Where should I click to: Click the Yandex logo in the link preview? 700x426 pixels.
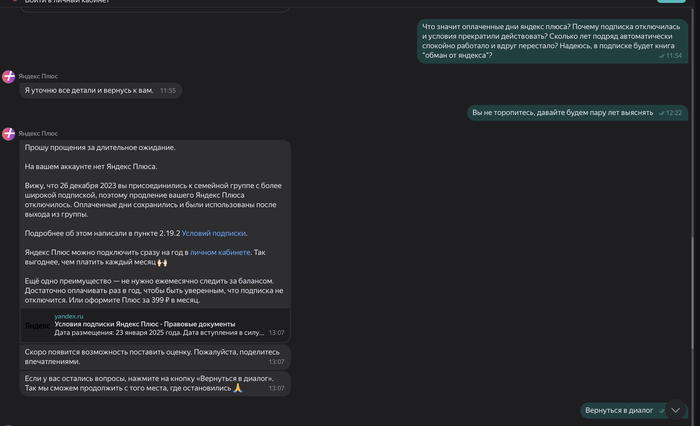click(x=37, y=324)
